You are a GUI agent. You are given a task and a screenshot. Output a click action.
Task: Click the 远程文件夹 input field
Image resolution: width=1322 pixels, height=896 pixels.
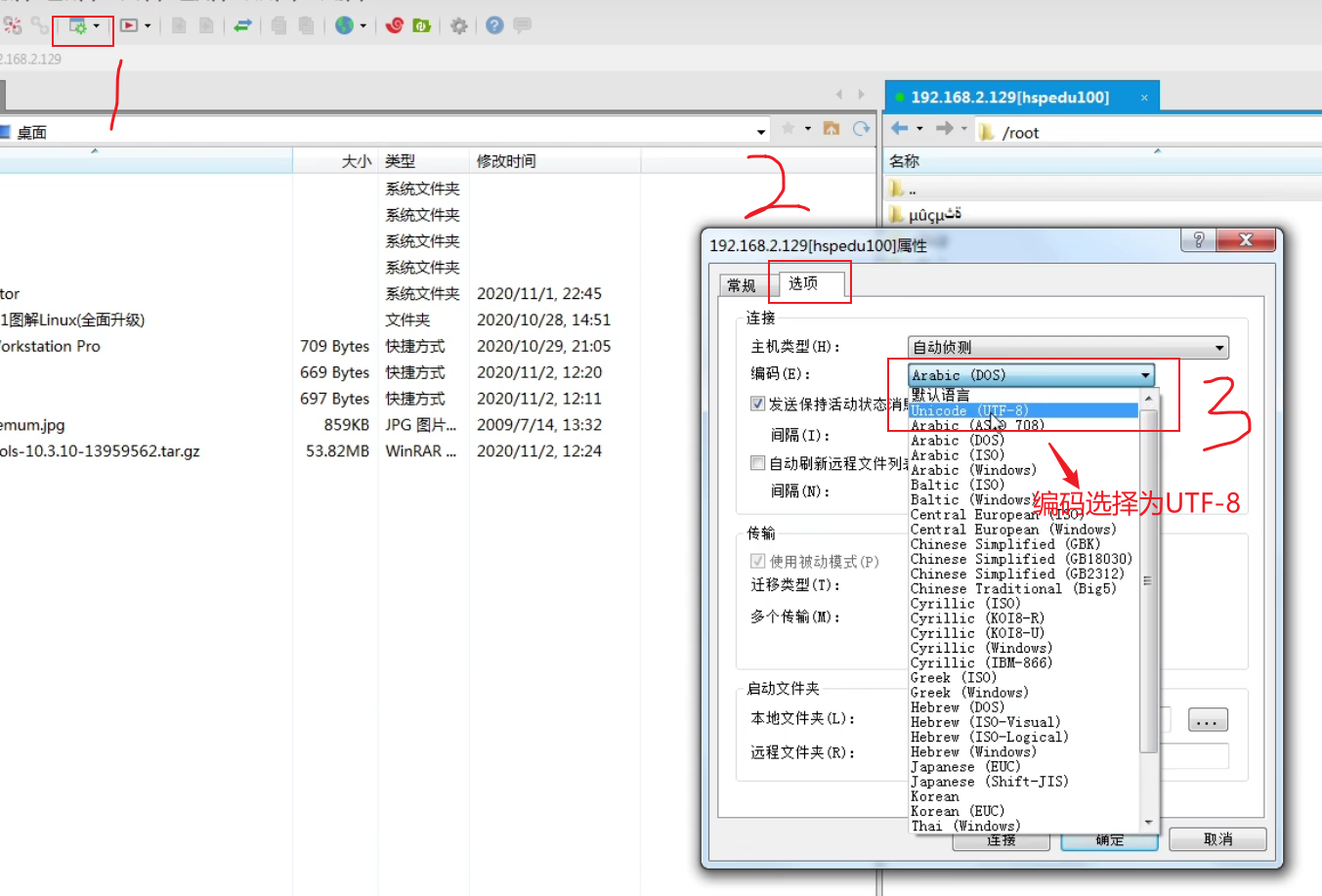(x=1194, y=754)
